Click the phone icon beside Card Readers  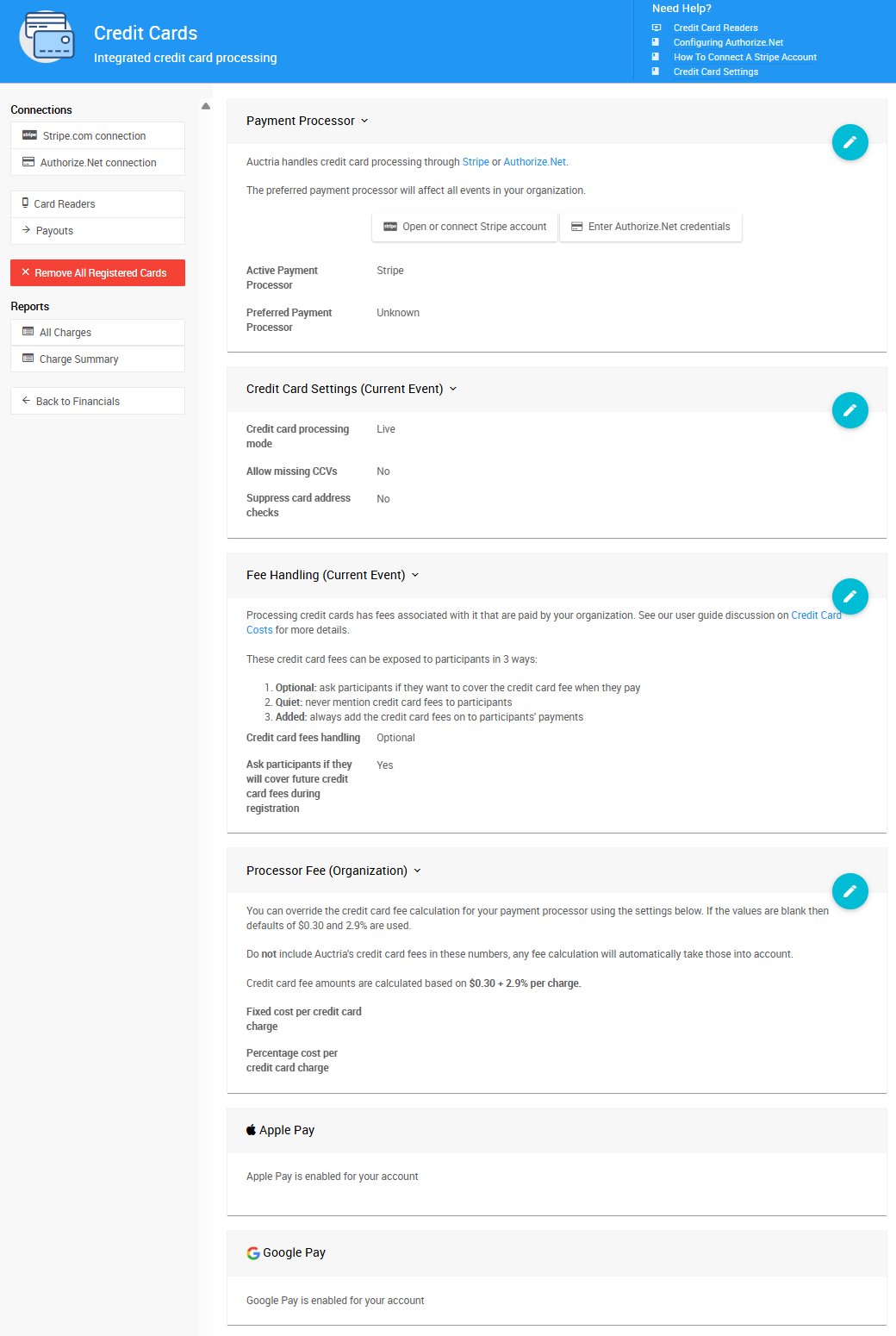click(24, 203)
